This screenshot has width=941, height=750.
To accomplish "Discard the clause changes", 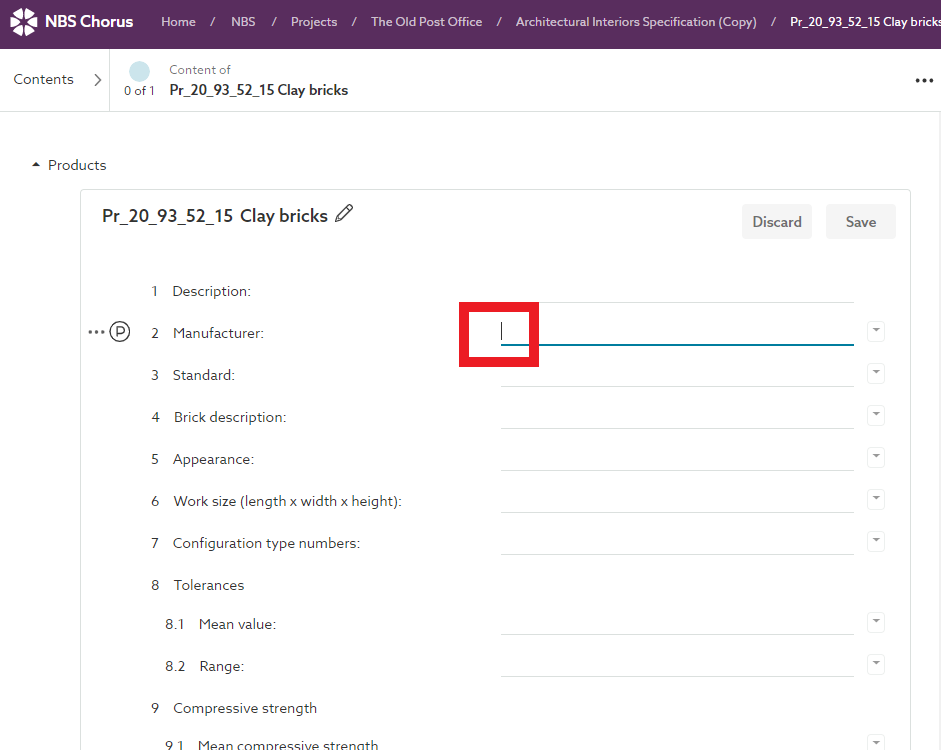I will click(x=777, y=222).
